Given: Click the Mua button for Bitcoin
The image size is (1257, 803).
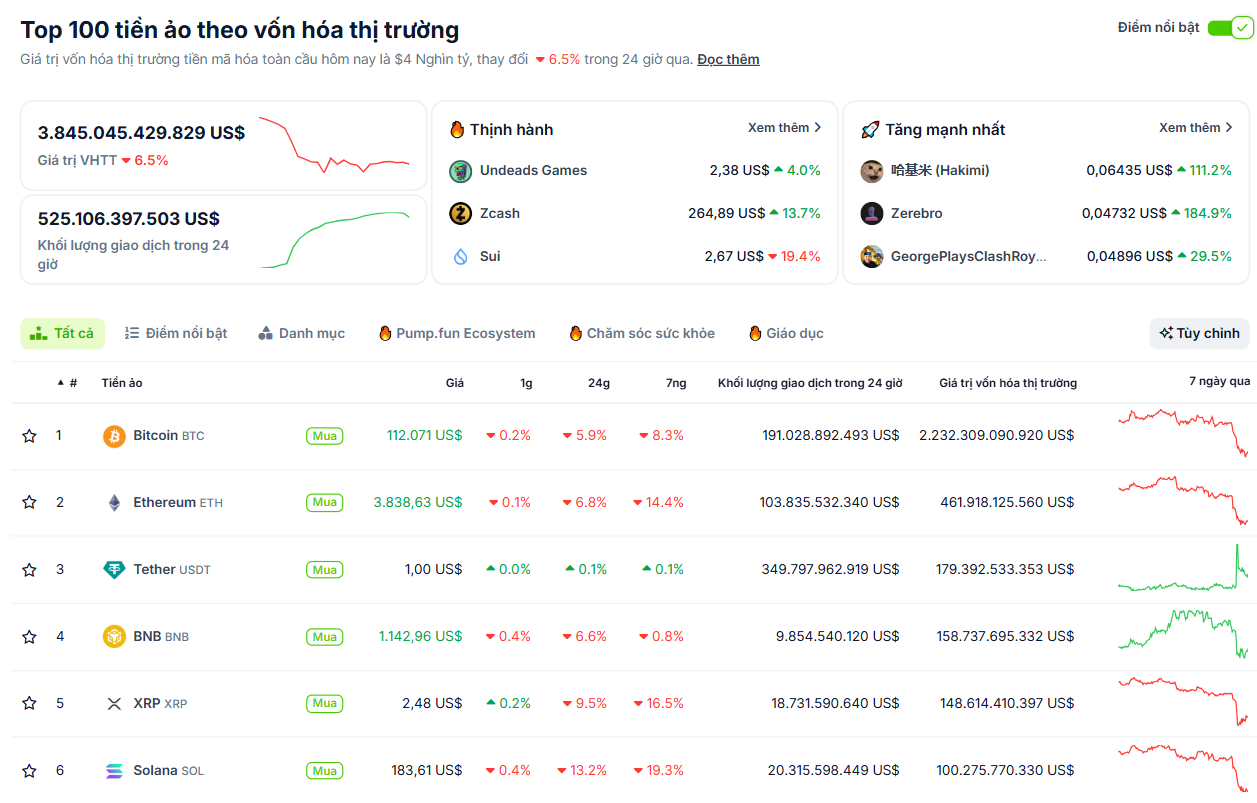Looking at the screenshot, I should click(x=324, y=435).
